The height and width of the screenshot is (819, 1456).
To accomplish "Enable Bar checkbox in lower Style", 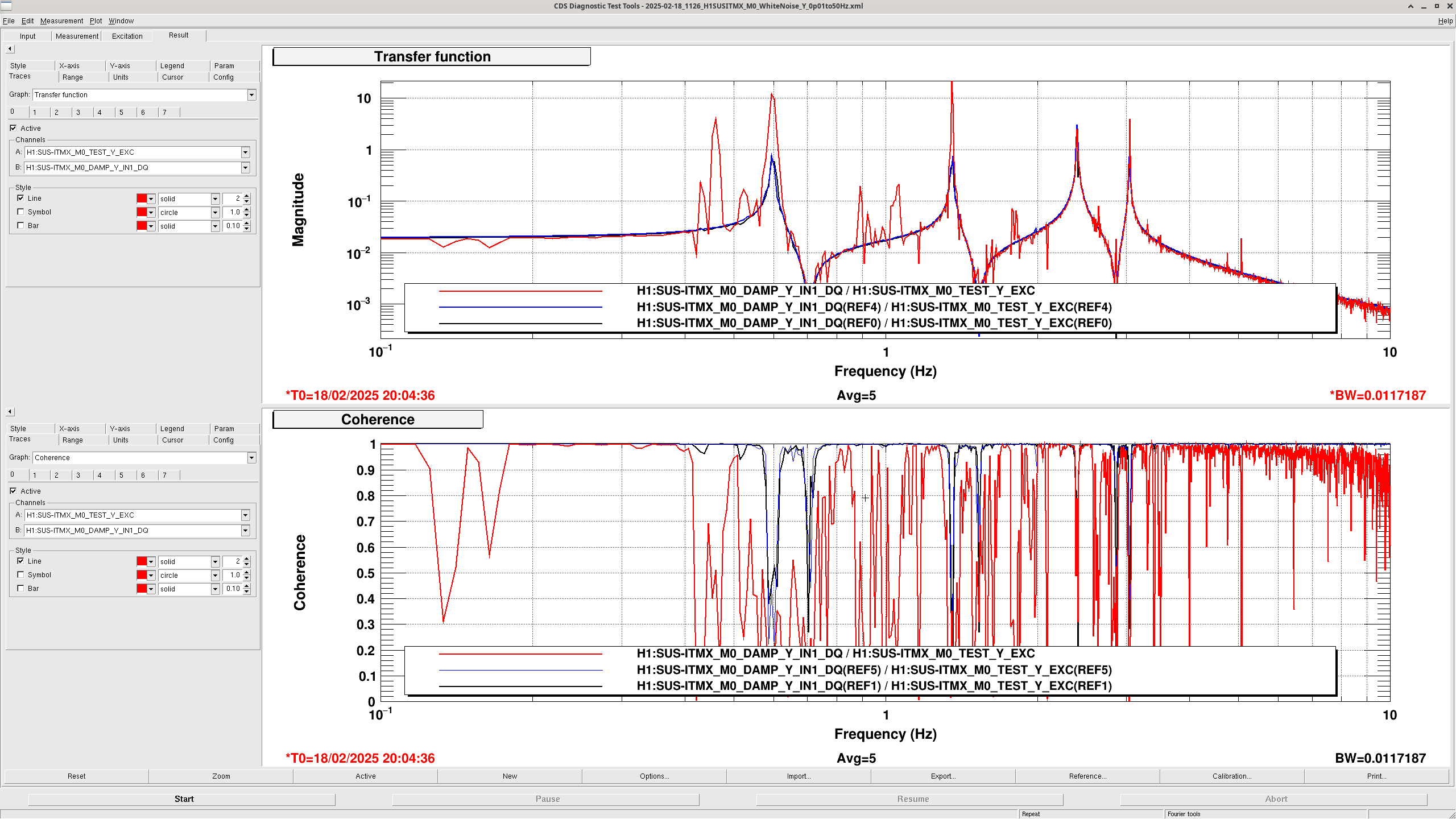I will [x=21, y=588].
